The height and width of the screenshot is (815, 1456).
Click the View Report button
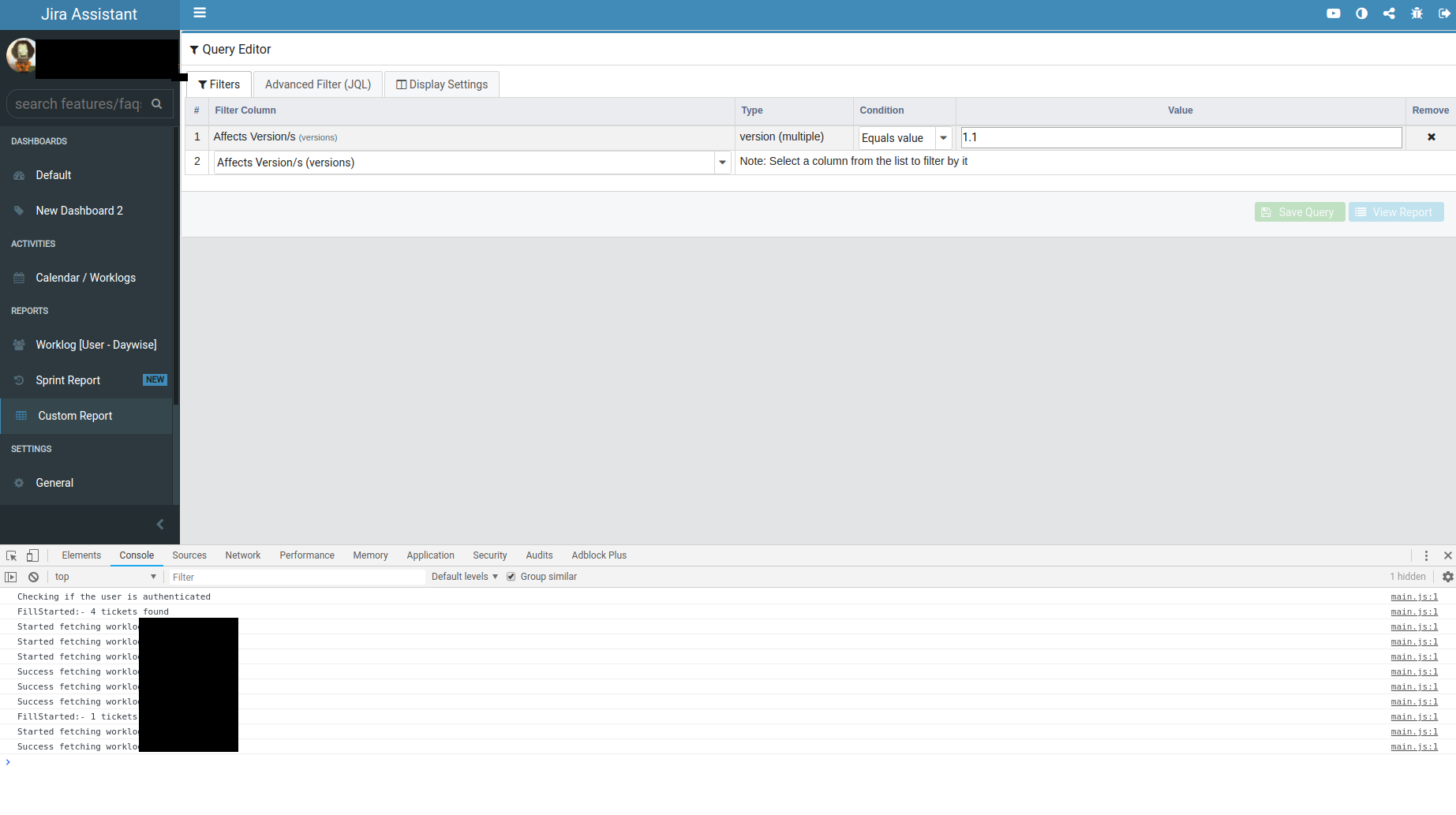click(1396, 212)
